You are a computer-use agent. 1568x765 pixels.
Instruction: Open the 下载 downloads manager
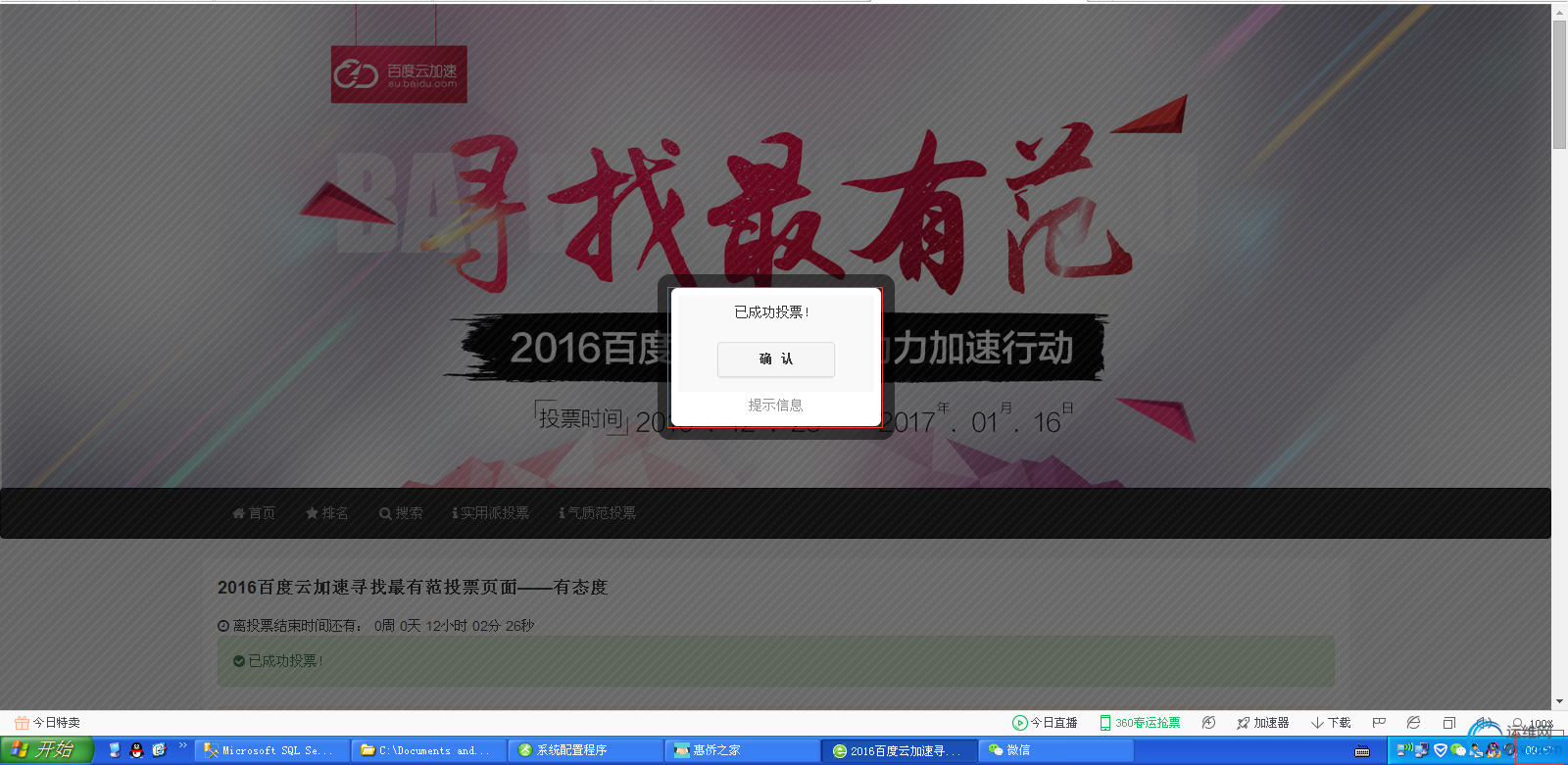coord(1331,723)
